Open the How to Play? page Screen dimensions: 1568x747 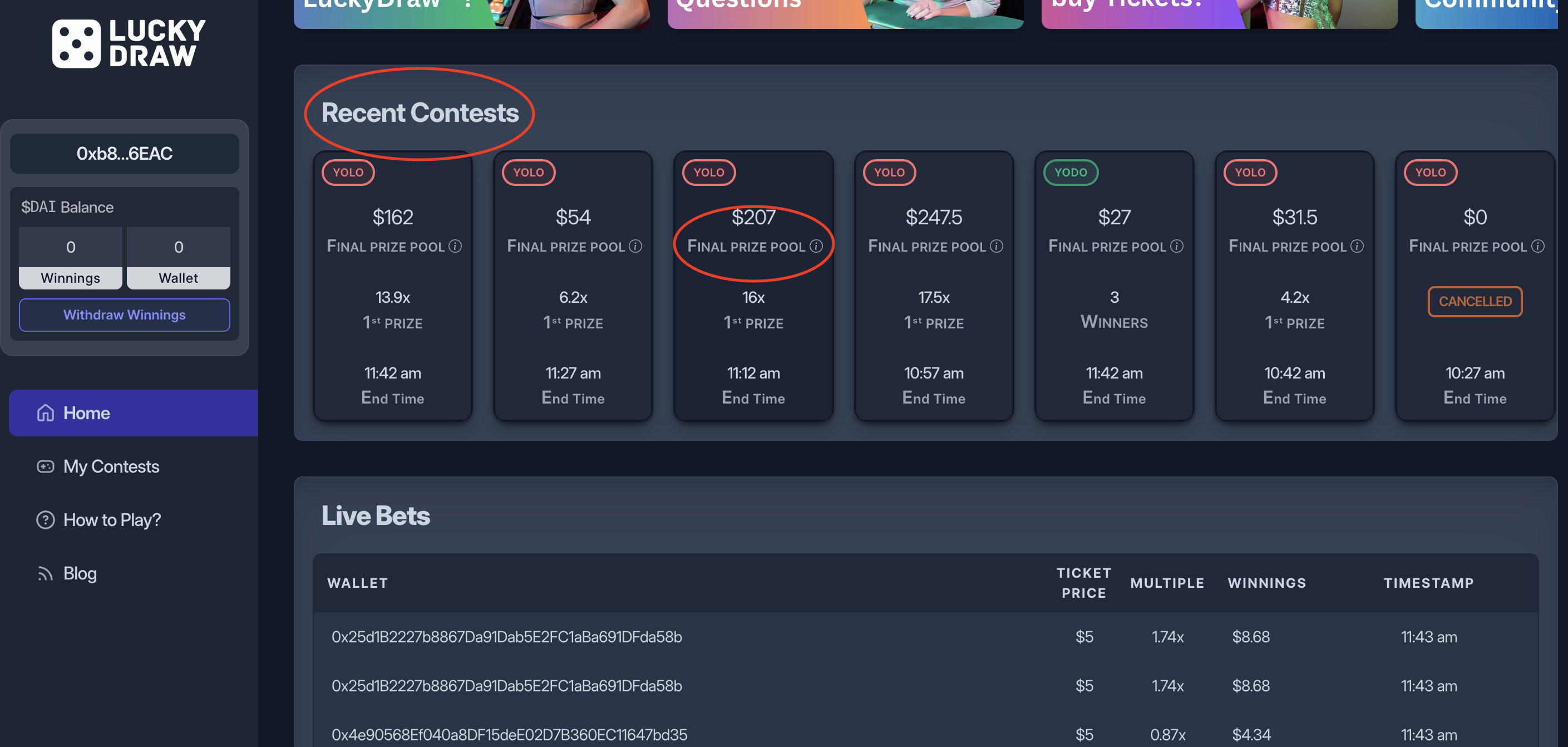click(112, 519)
